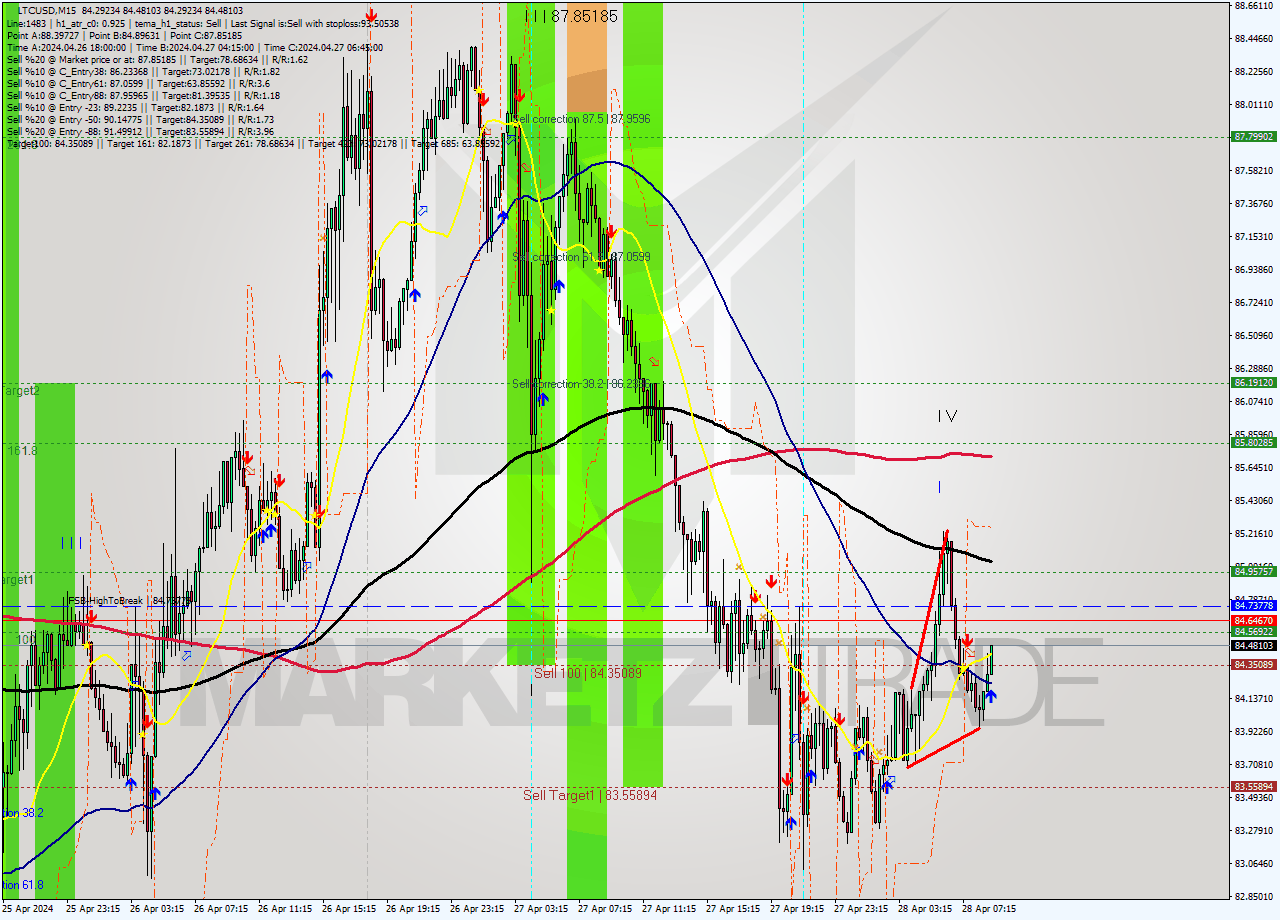Click the '25 Apr 23:15' time axis label
The image size is (1280, 920).
coord(93,909)
